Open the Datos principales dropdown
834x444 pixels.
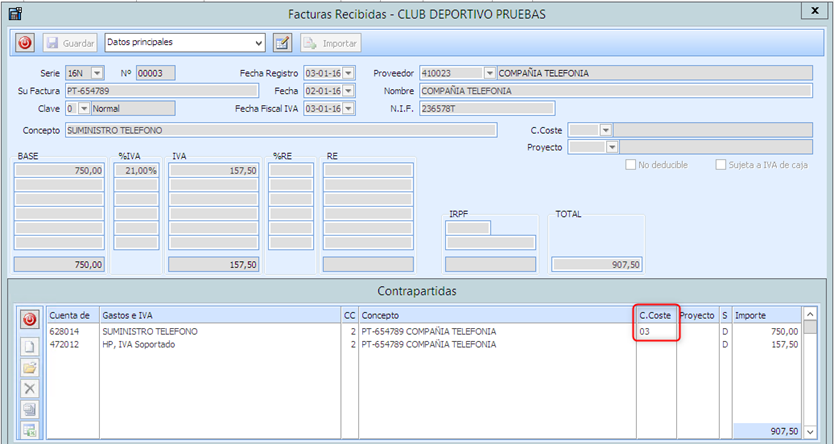pos(259,43)
